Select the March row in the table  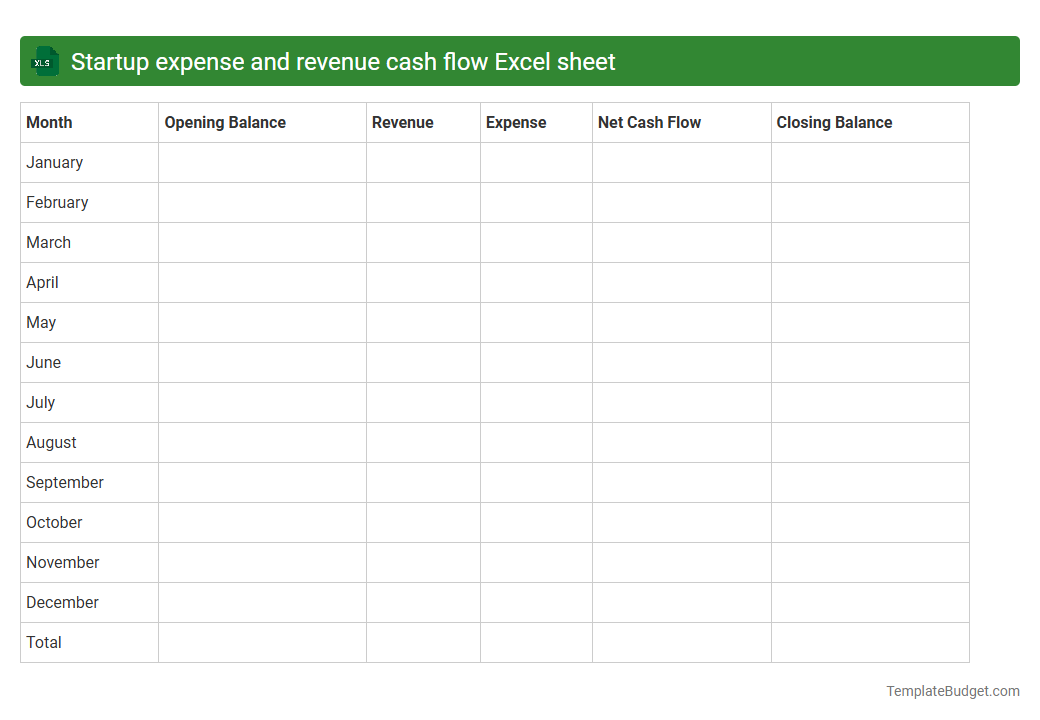click(48, 242)
